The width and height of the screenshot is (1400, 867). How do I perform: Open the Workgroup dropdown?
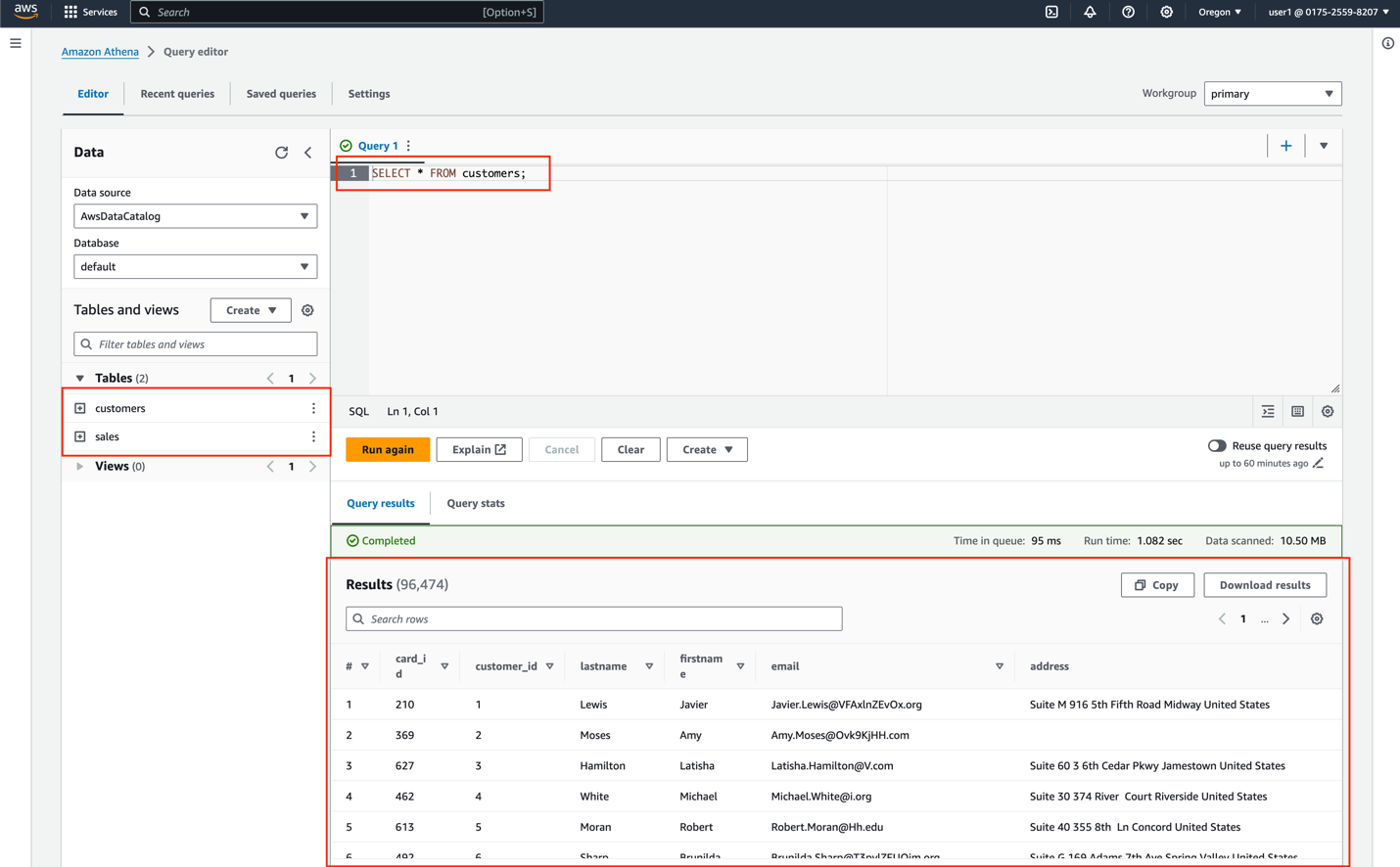tap(1272, 93)
